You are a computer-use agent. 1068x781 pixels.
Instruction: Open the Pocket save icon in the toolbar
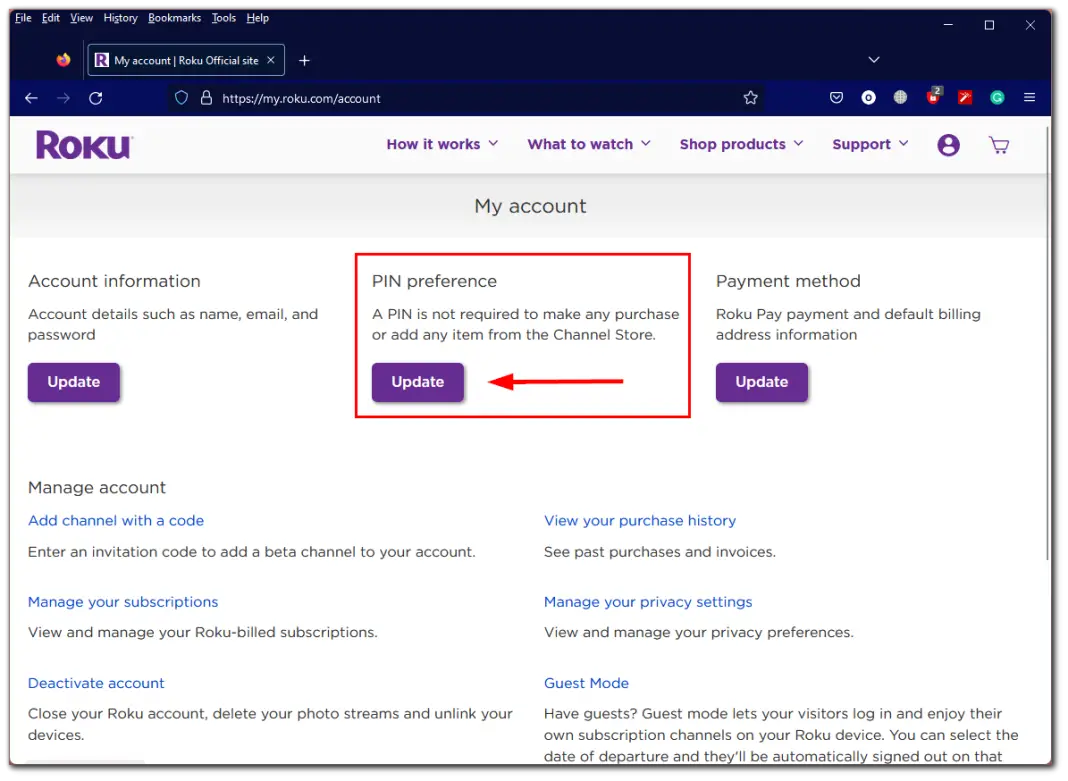(836, 97)
